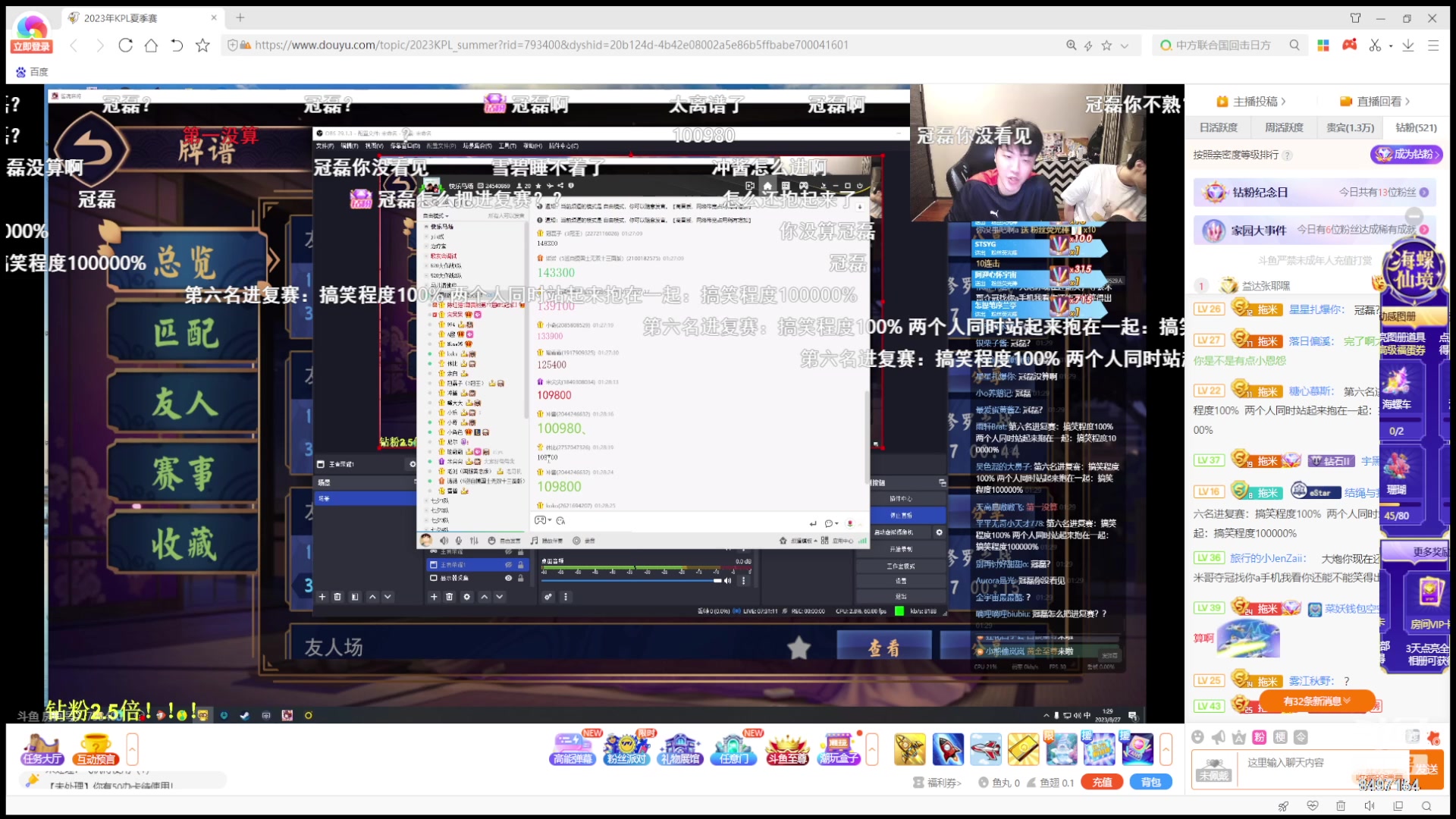This screenshot has width=1456, height=819.
Task: Switch to the 周活跃度 tab
Action: click(x=1284, y=127)
